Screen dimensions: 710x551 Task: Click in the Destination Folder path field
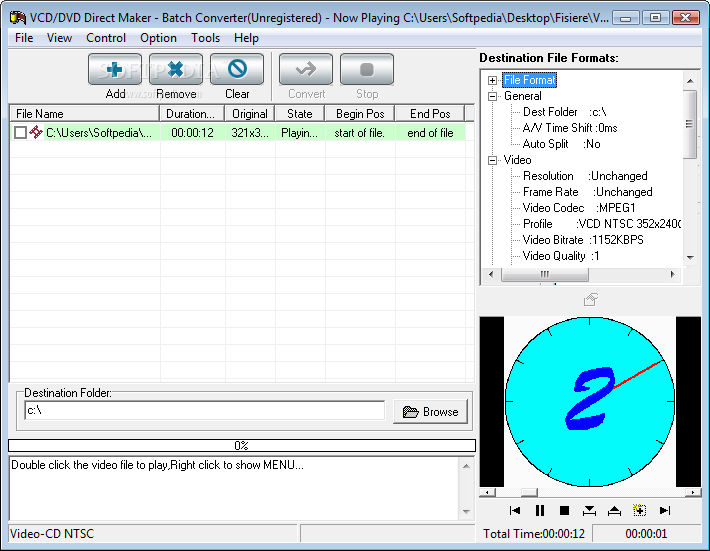(x=205, y=411)
